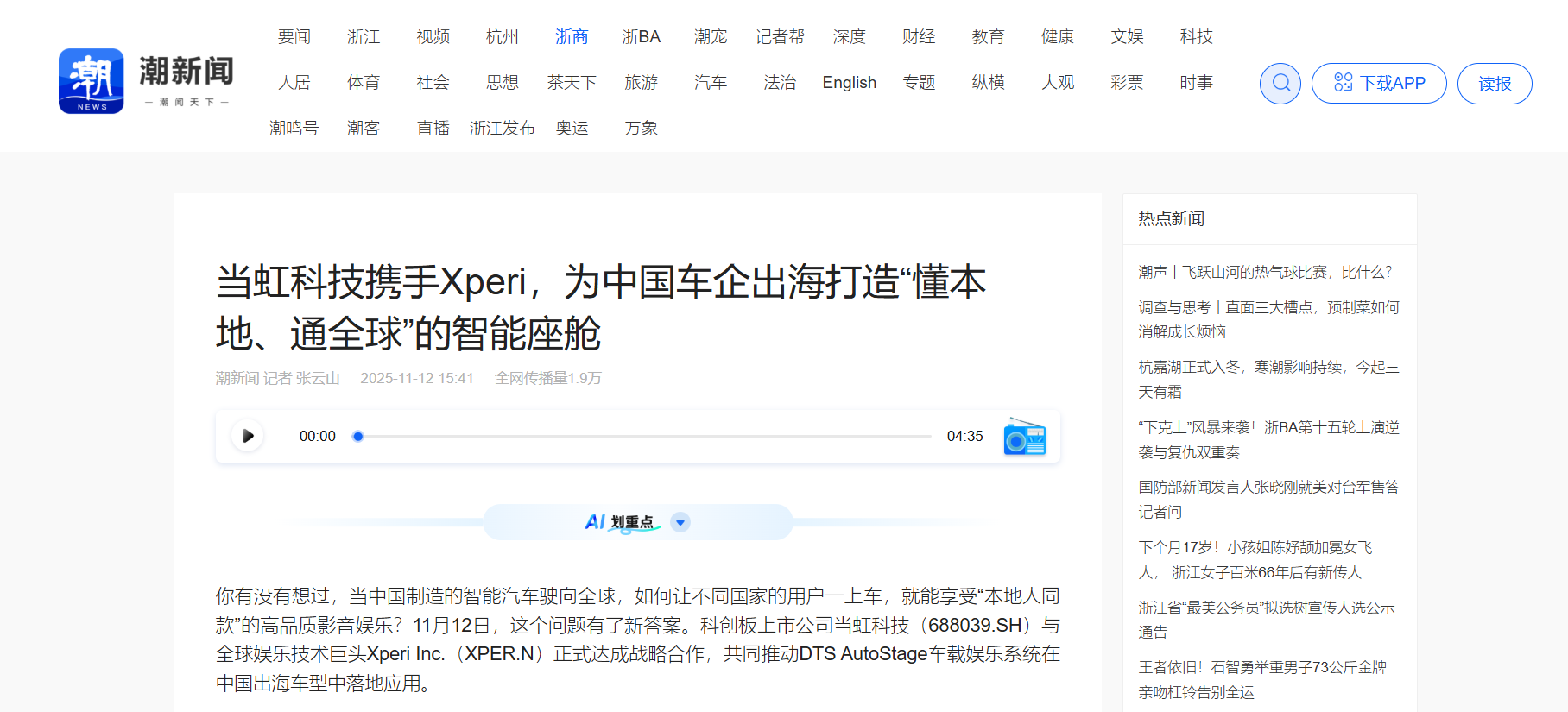Go to the 纵横 section
The width and height of the screenshot is (1568, 712).
[x=988, y=83]
